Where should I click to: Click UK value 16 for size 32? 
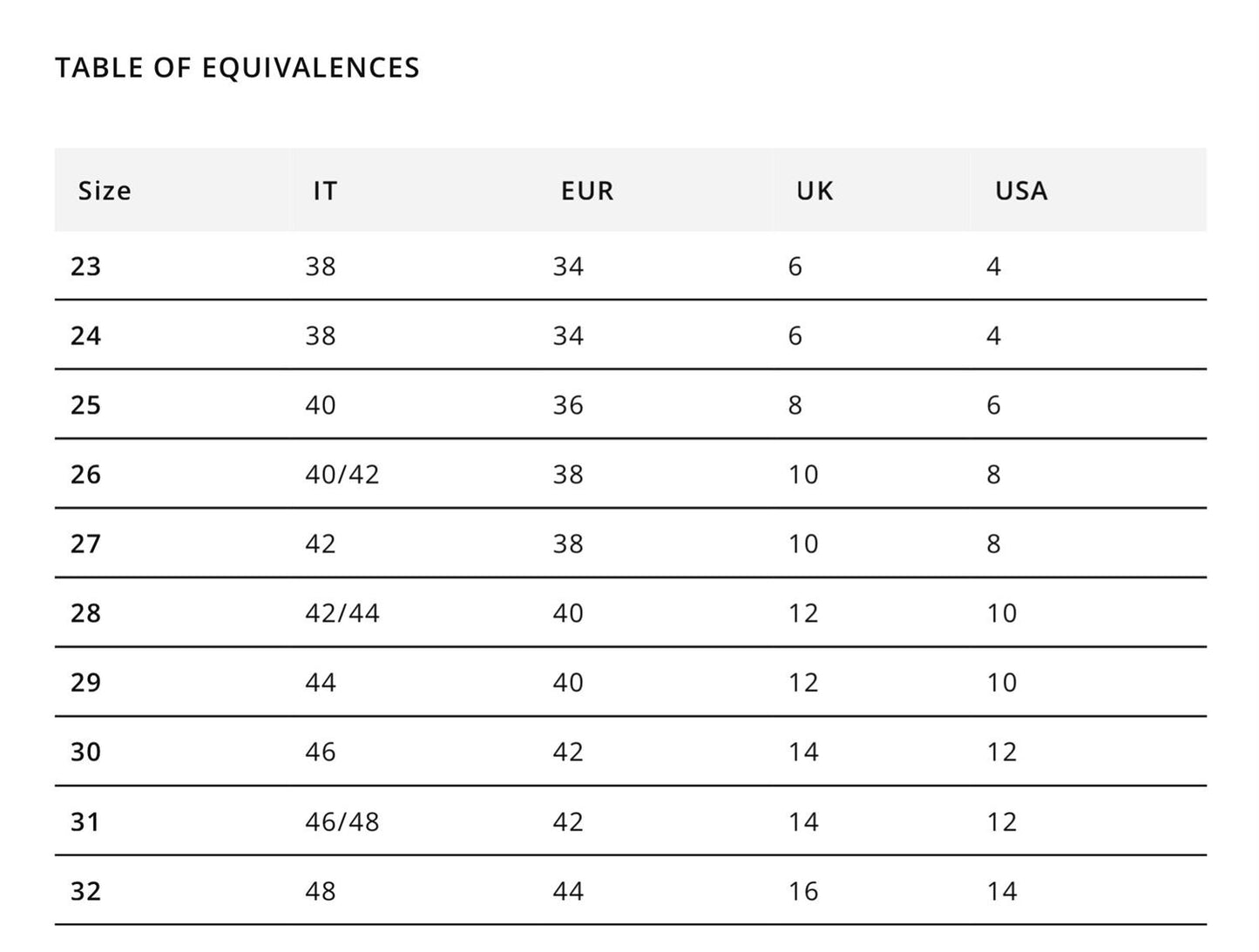click(803, 891)
